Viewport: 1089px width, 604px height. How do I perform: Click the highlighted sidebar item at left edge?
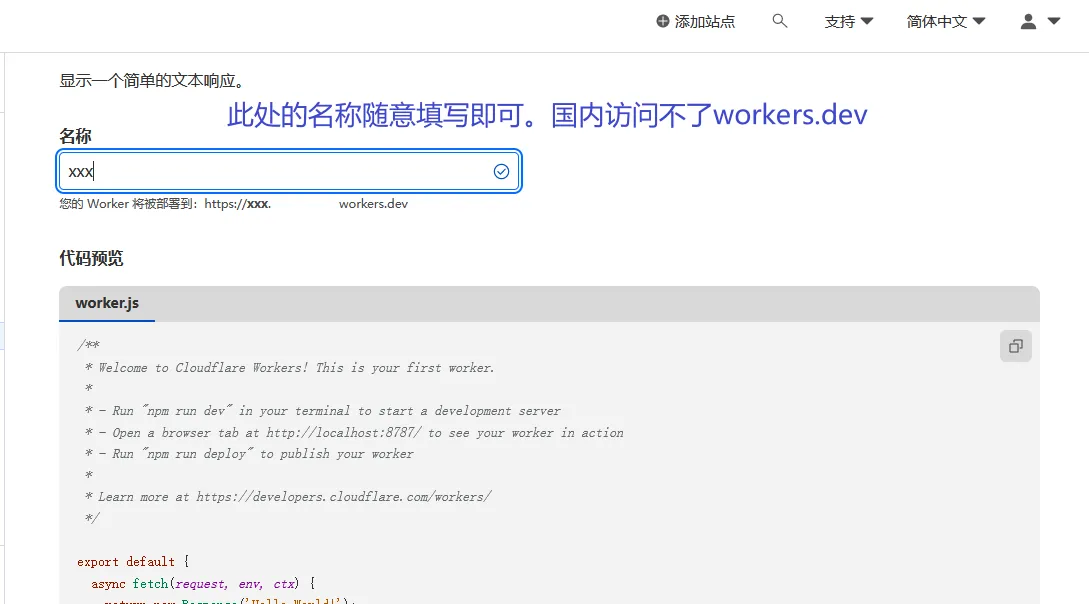pyautogui.click(x=3, y=336)
